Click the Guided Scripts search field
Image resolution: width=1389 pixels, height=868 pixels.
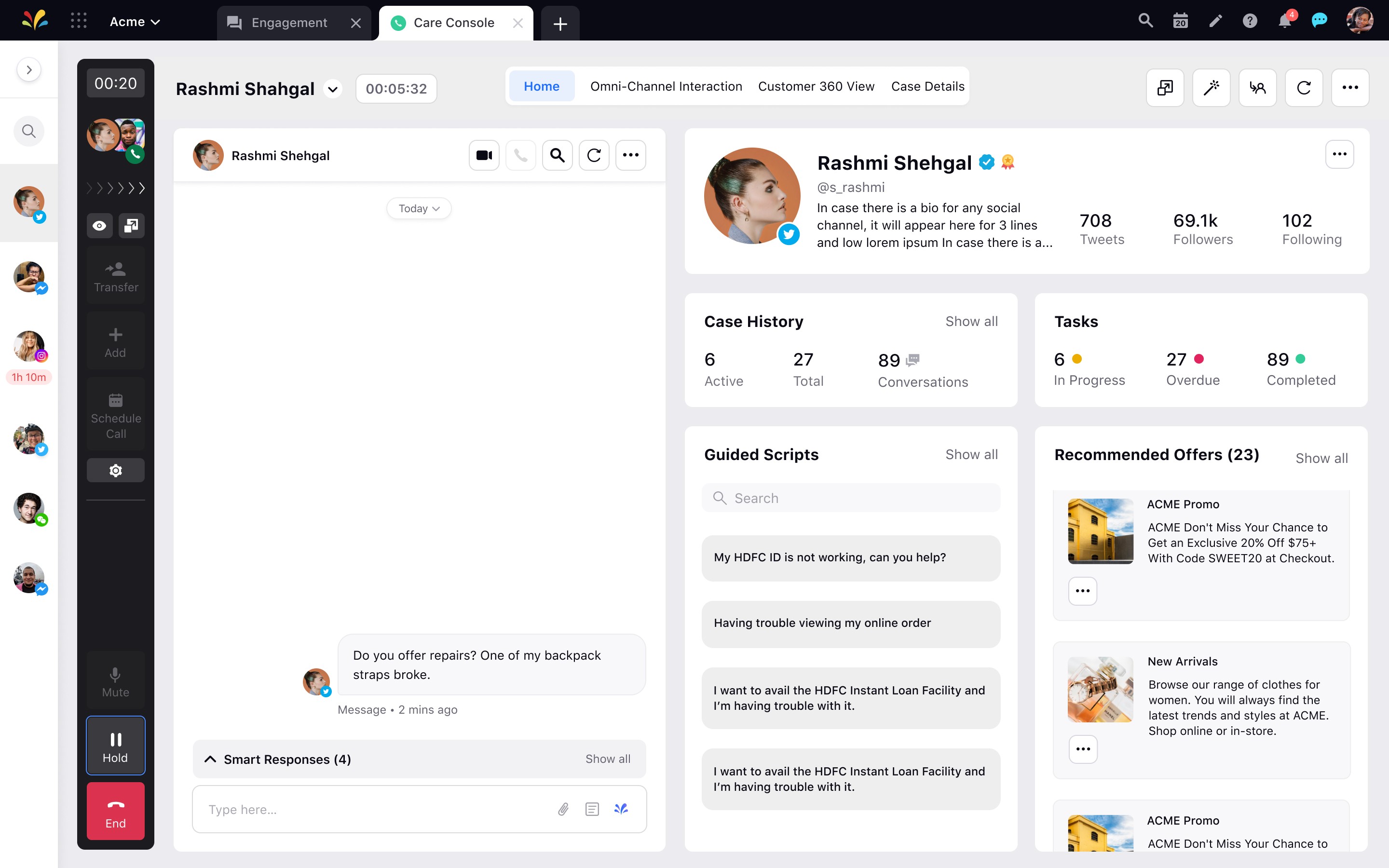point(851,498)
